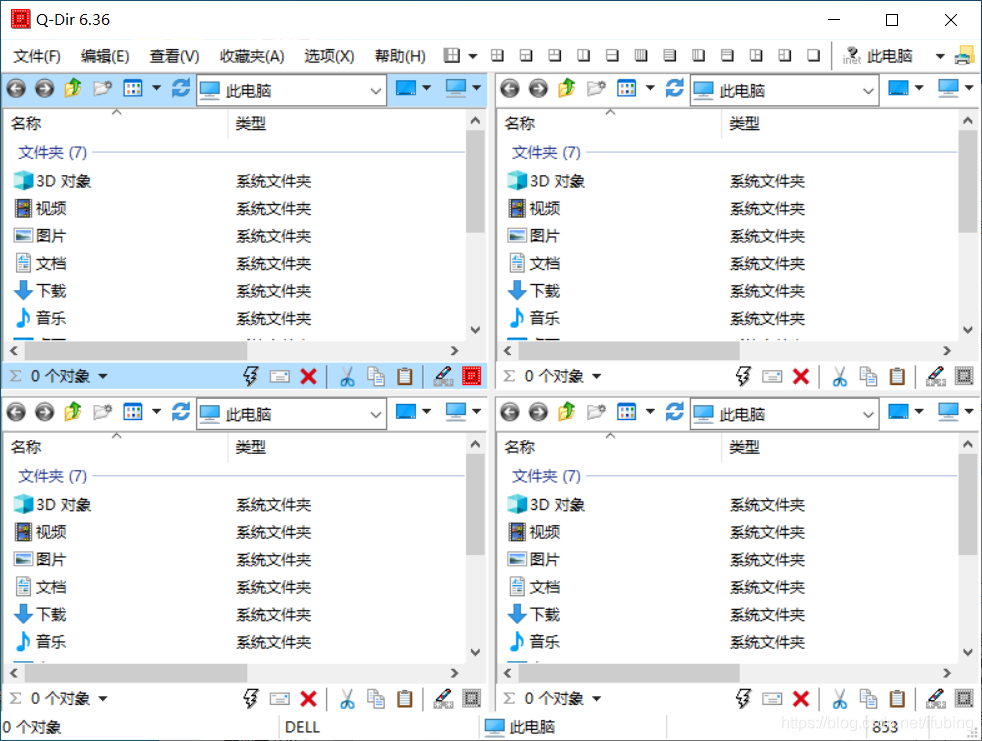Click the printer icon at top-right corner
The height and width of the screenshot is (741, 982).
[x=964, y=56]
